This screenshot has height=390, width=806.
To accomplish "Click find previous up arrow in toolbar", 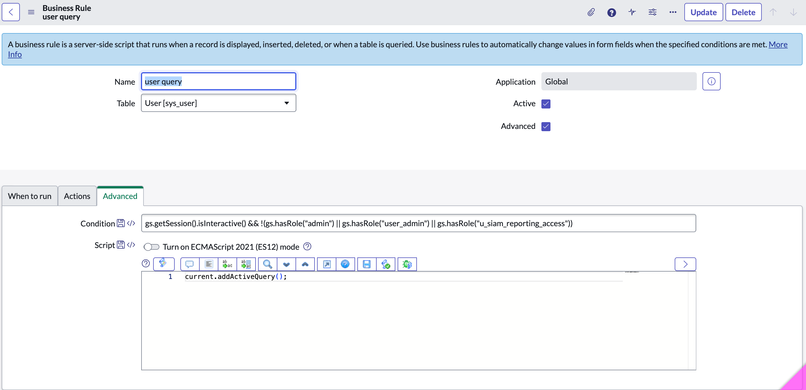I will pos(305,264).
